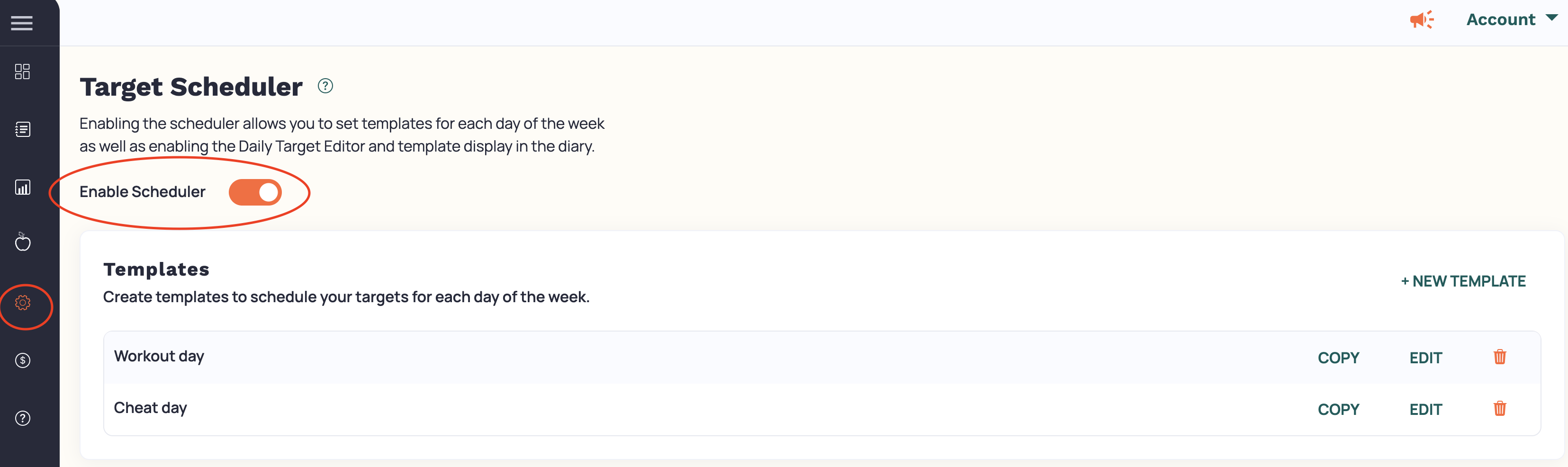Click the megaphone announcements icon
This screenshot has height=467, width=1568.
point(1421,19)
